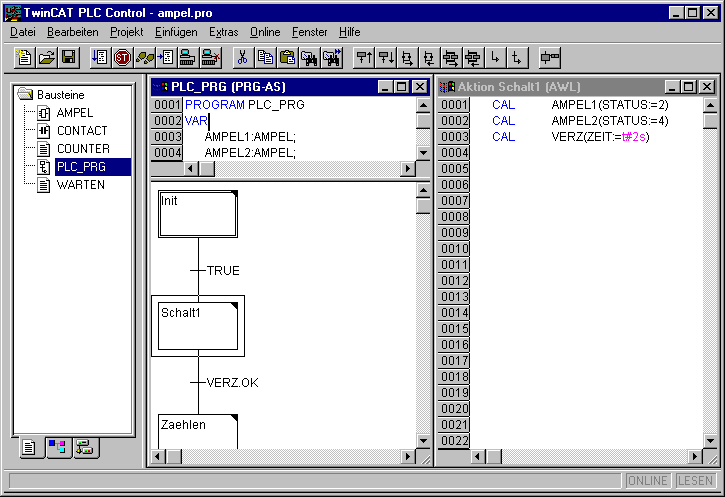This screenshot has width=725, height=497.
Task: Click the Save diskette icon
Action: (68, 58)
